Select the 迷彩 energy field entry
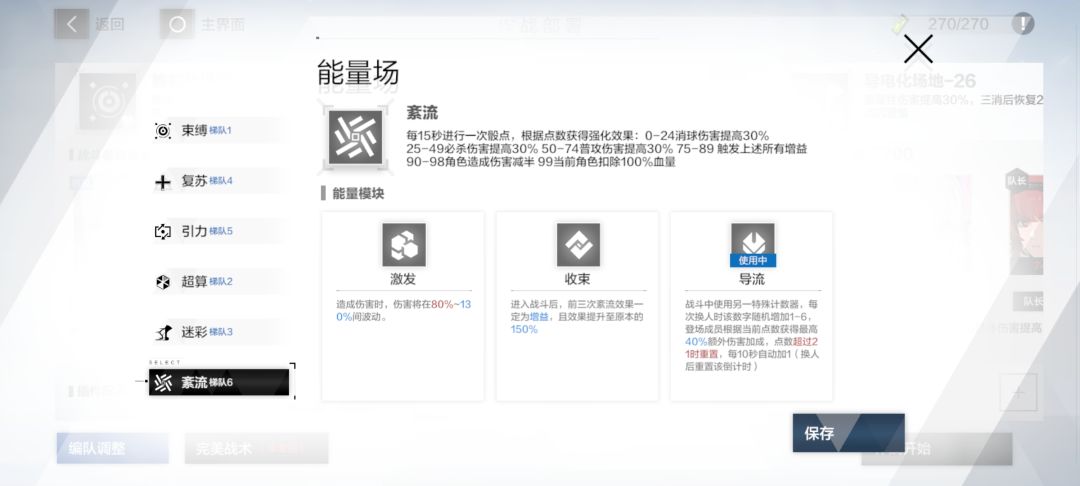 click(x=219, y=332)
